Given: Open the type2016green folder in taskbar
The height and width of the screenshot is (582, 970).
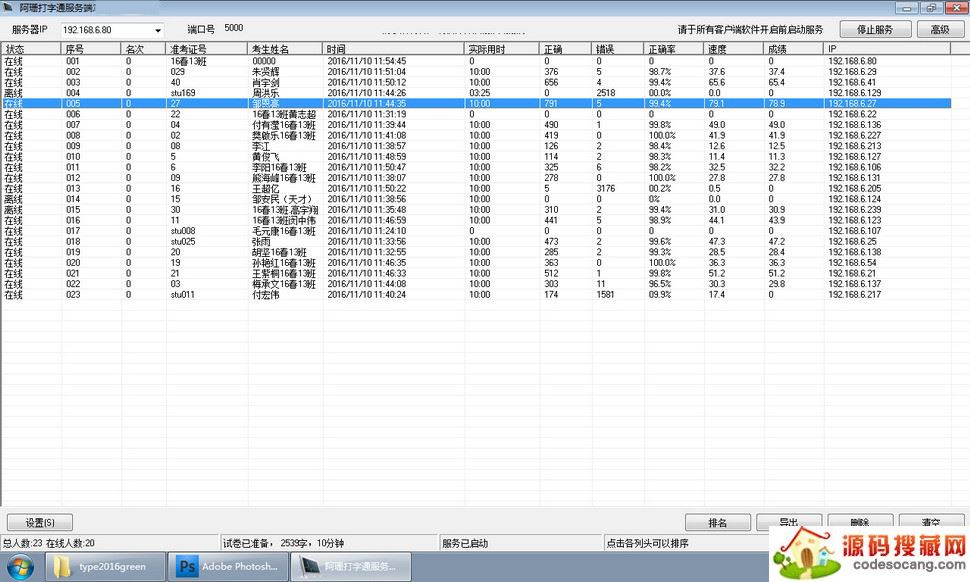Looking at the screenshot, I should coord(100,567).
